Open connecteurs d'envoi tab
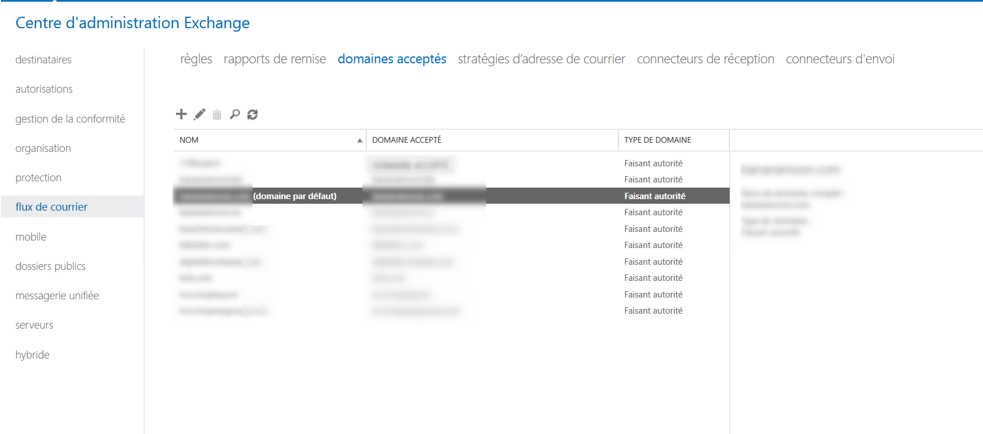 point(840,59)
